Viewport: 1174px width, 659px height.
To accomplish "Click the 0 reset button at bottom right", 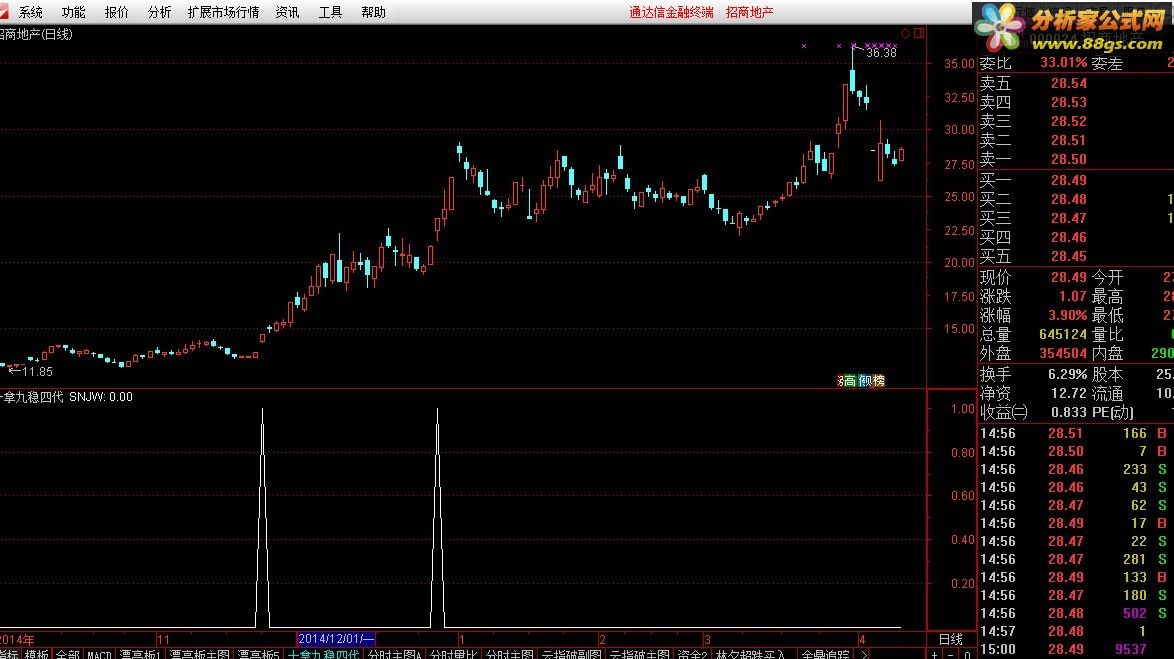I will click(967, 655).
